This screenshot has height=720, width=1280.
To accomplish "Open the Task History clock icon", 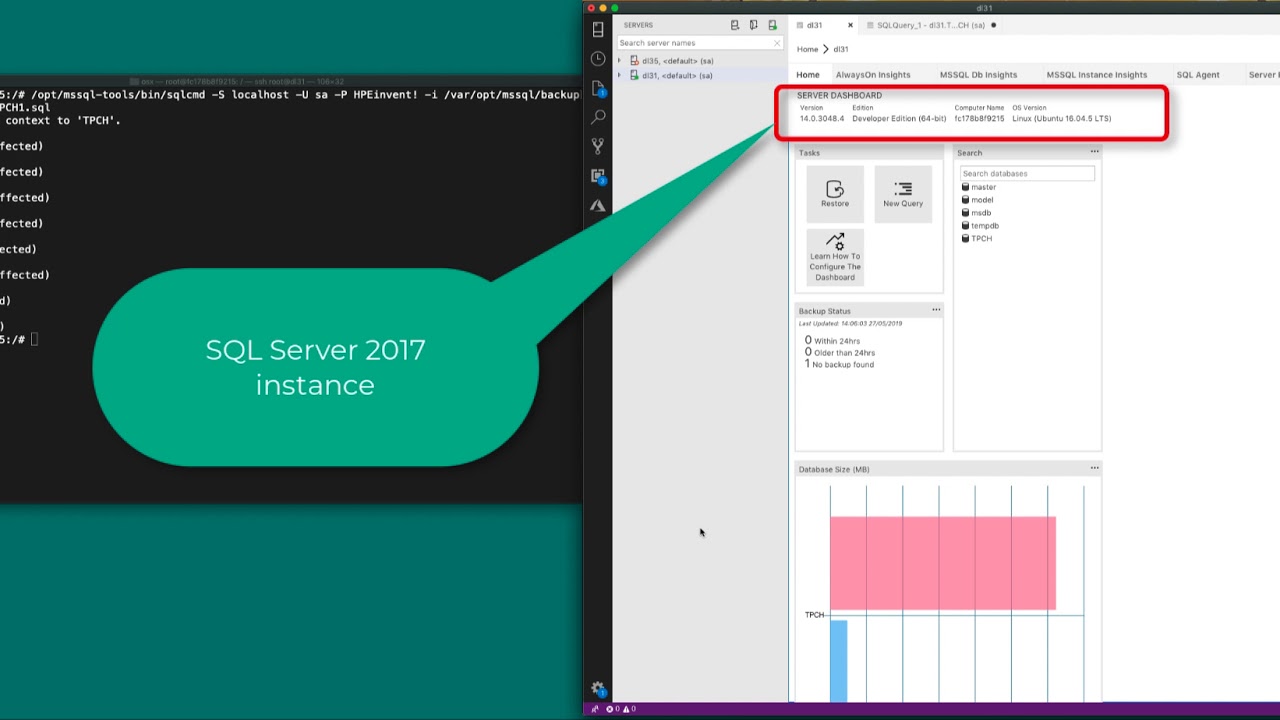I will click(x=598, y=59).
